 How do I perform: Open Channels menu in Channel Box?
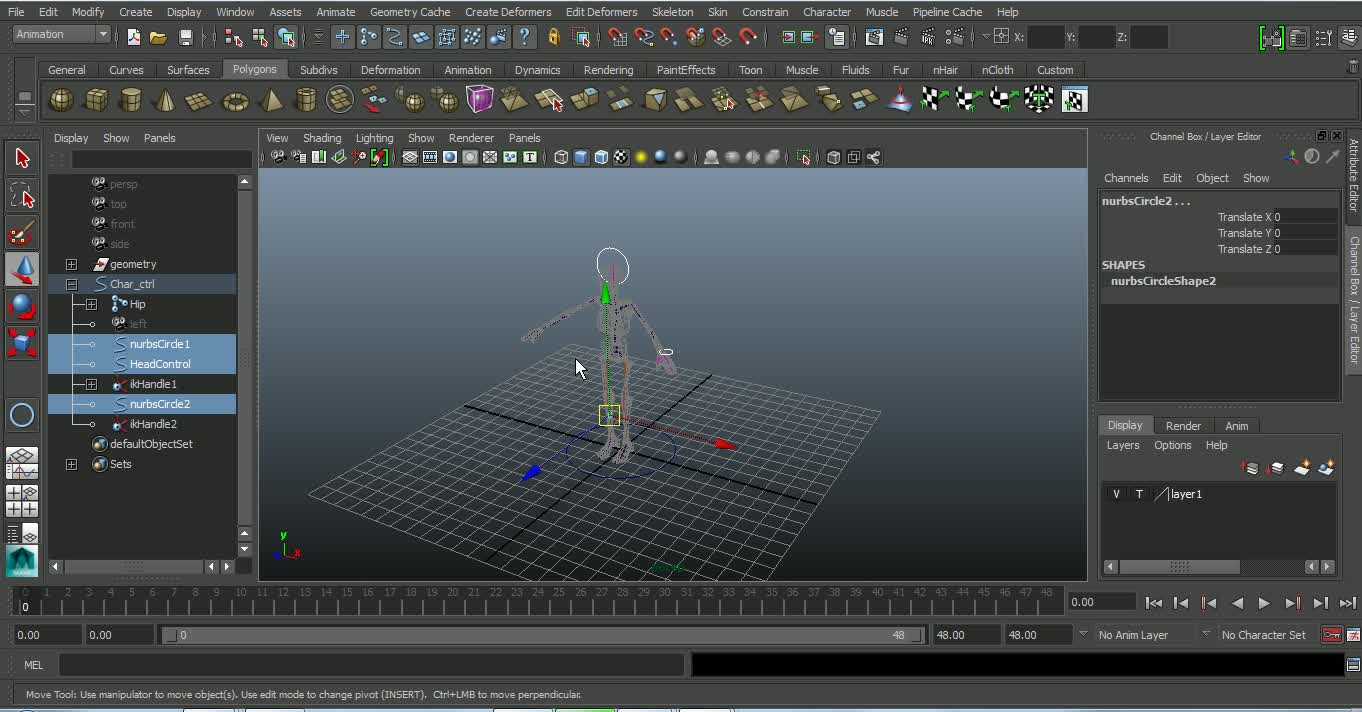coord(1126,178)
